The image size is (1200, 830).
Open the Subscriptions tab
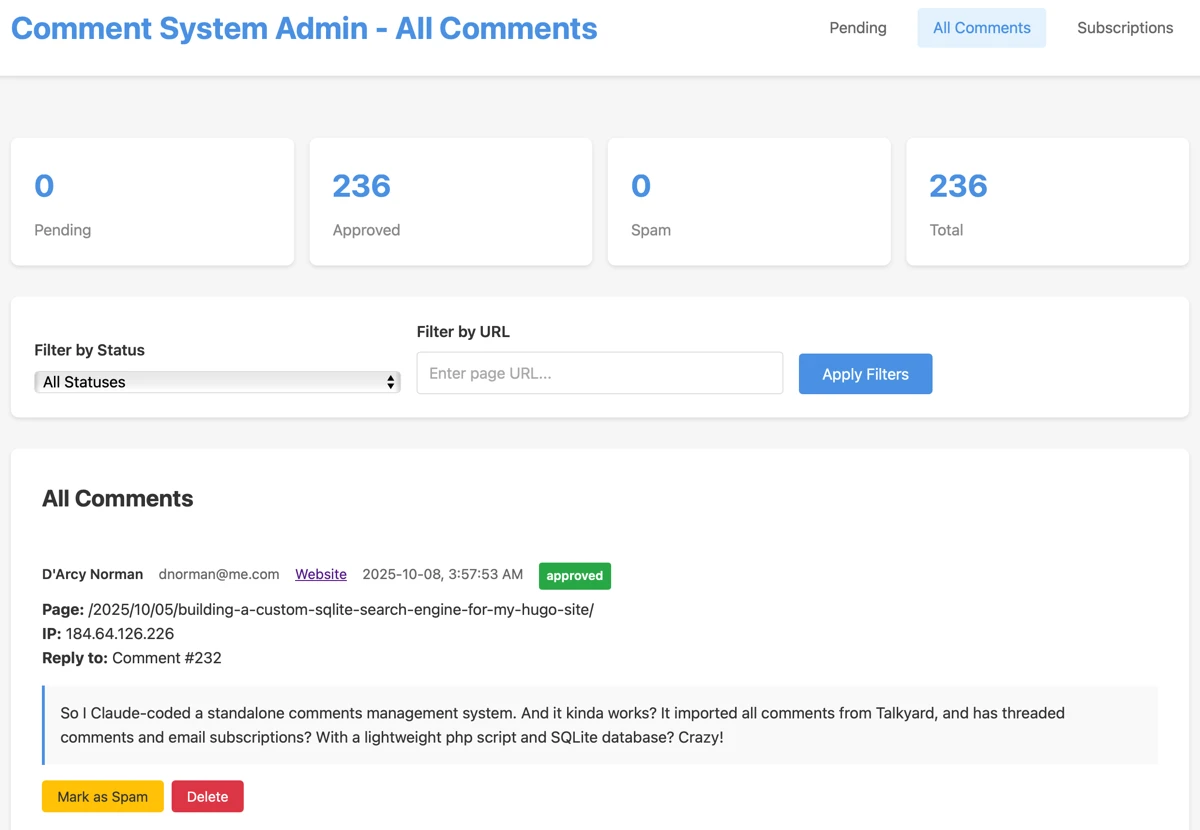(1124, 28)
